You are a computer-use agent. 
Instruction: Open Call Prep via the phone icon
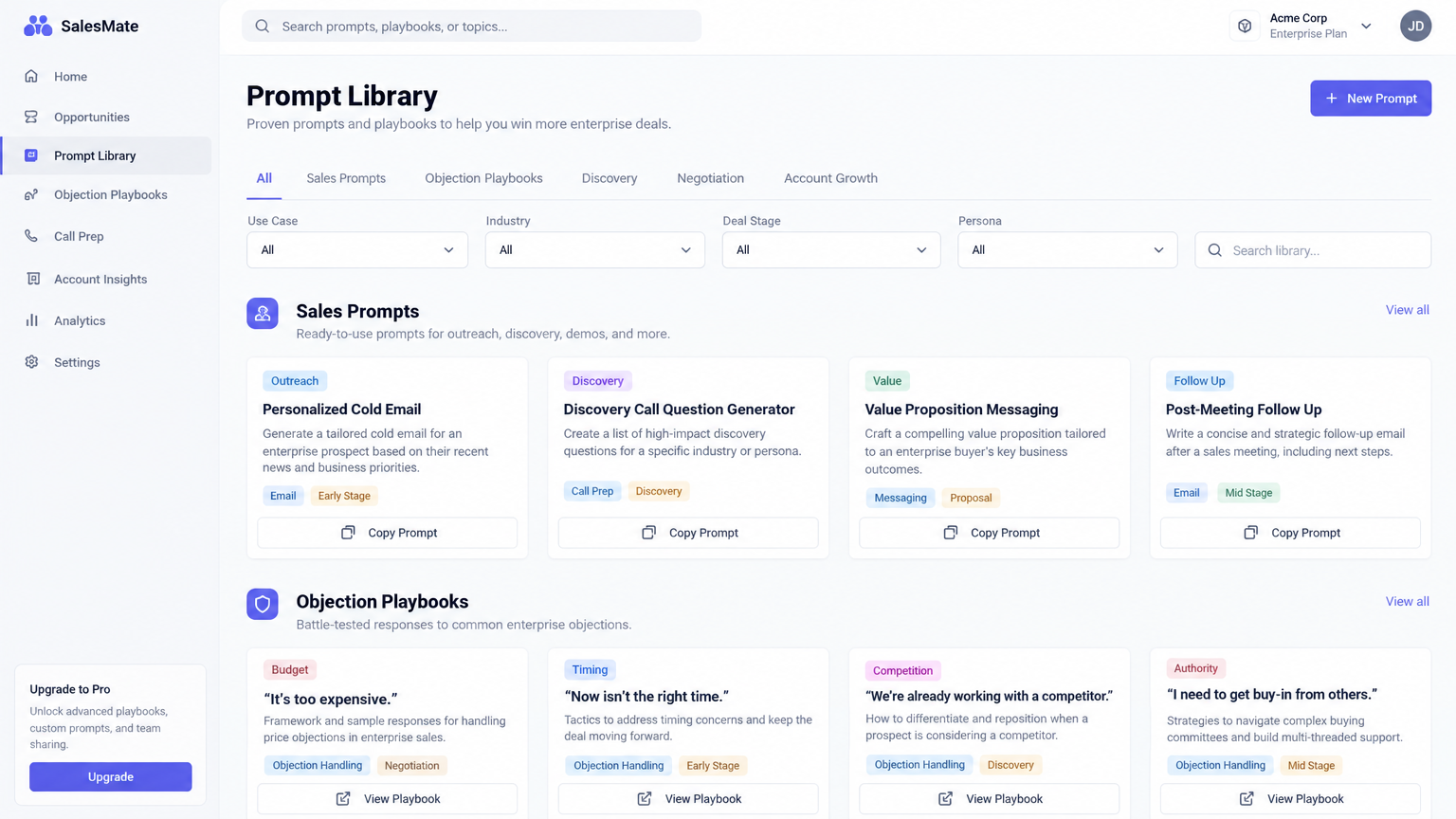tap(31, 236)
